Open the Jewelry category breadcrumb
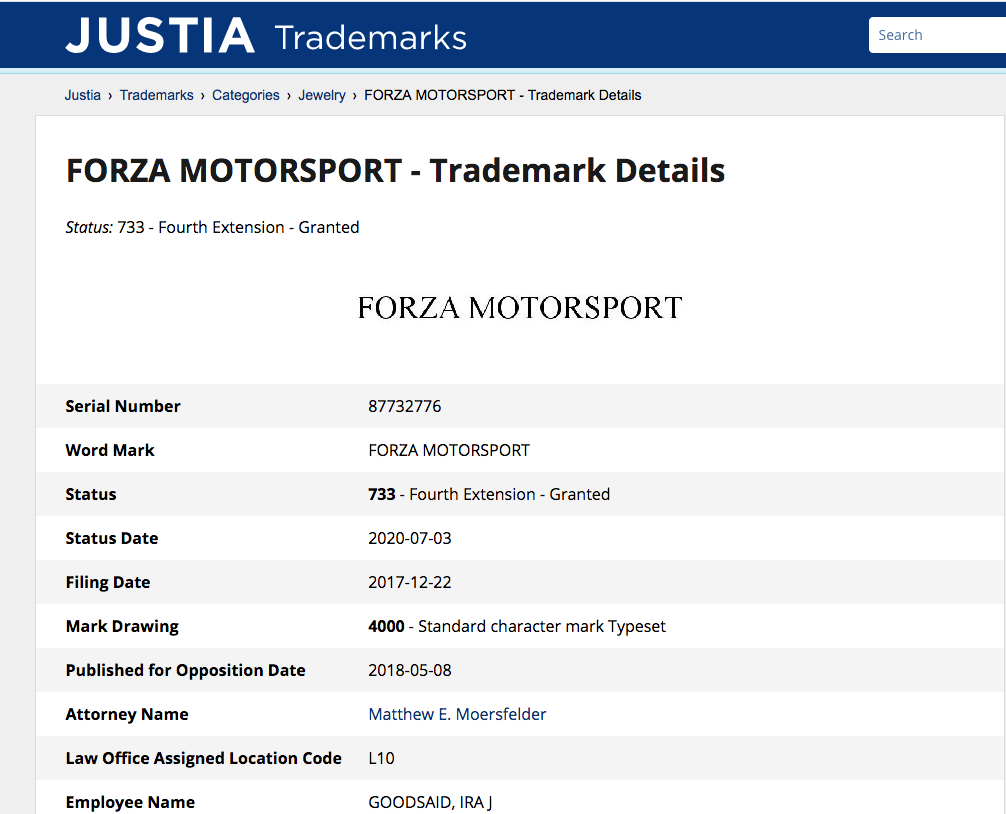 [322, 95]
